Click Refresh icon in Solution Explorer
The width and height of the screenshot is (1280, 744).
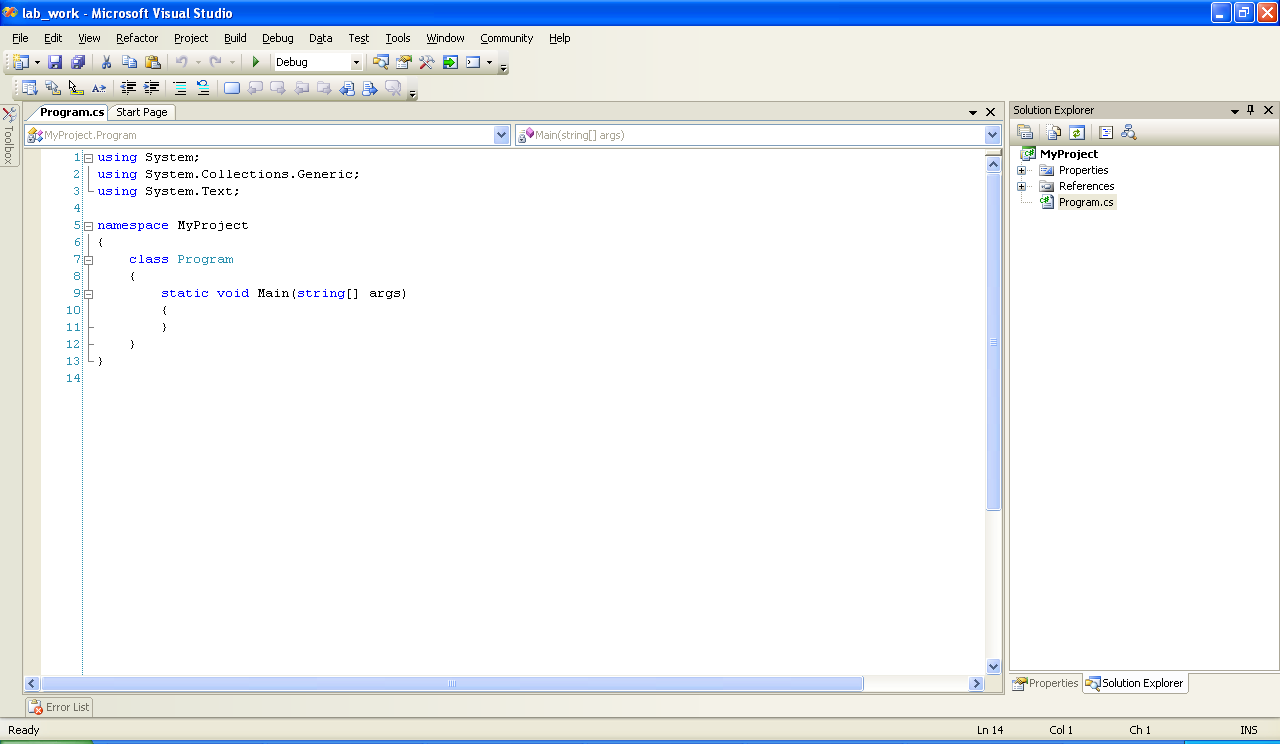tap(1077, 132)
